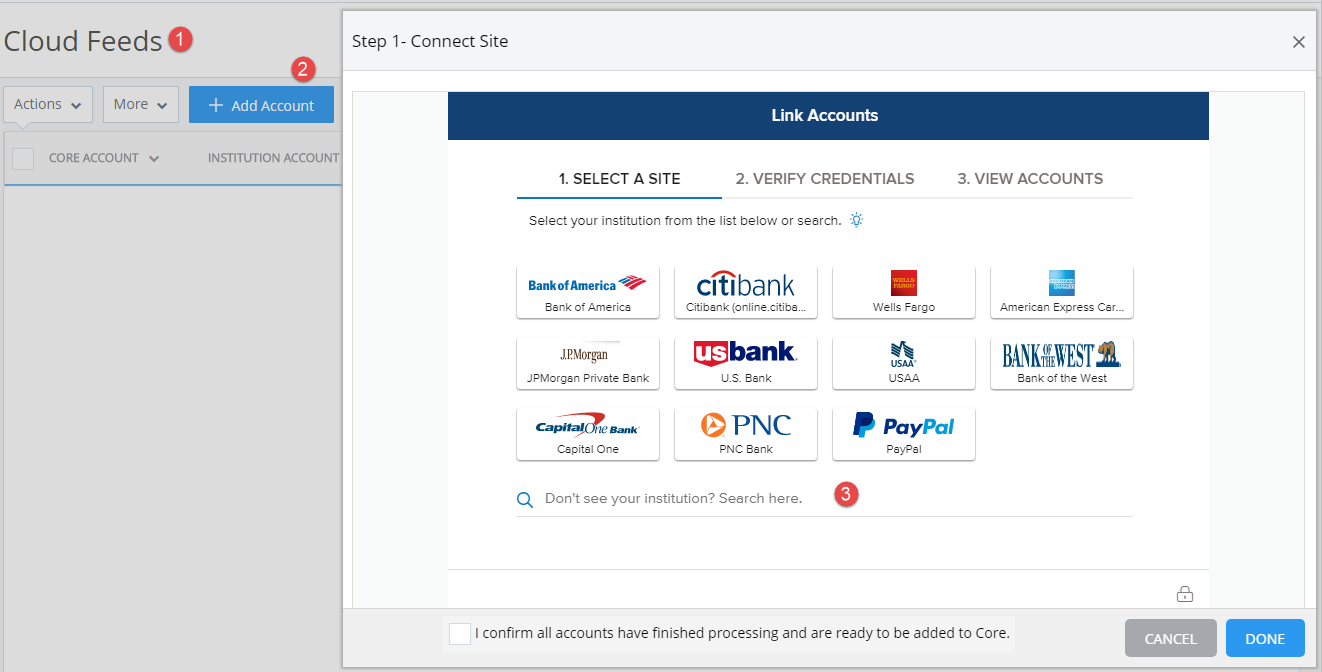This screenshot has width=1322, height=672.
Task: Click the Add Account button label
Action: point(273,105)
